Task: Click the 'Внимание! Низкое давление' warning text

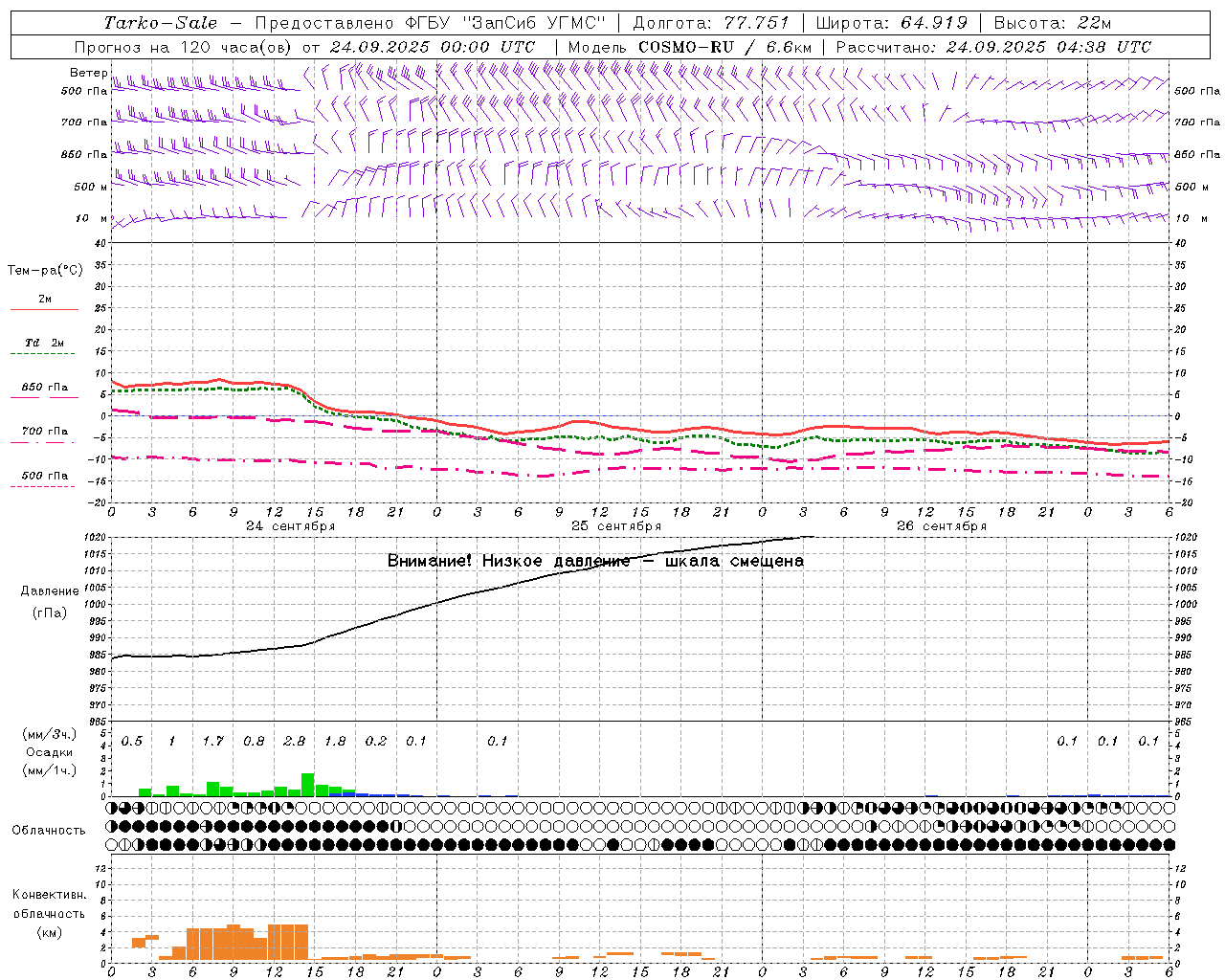Action: [509, 561]
